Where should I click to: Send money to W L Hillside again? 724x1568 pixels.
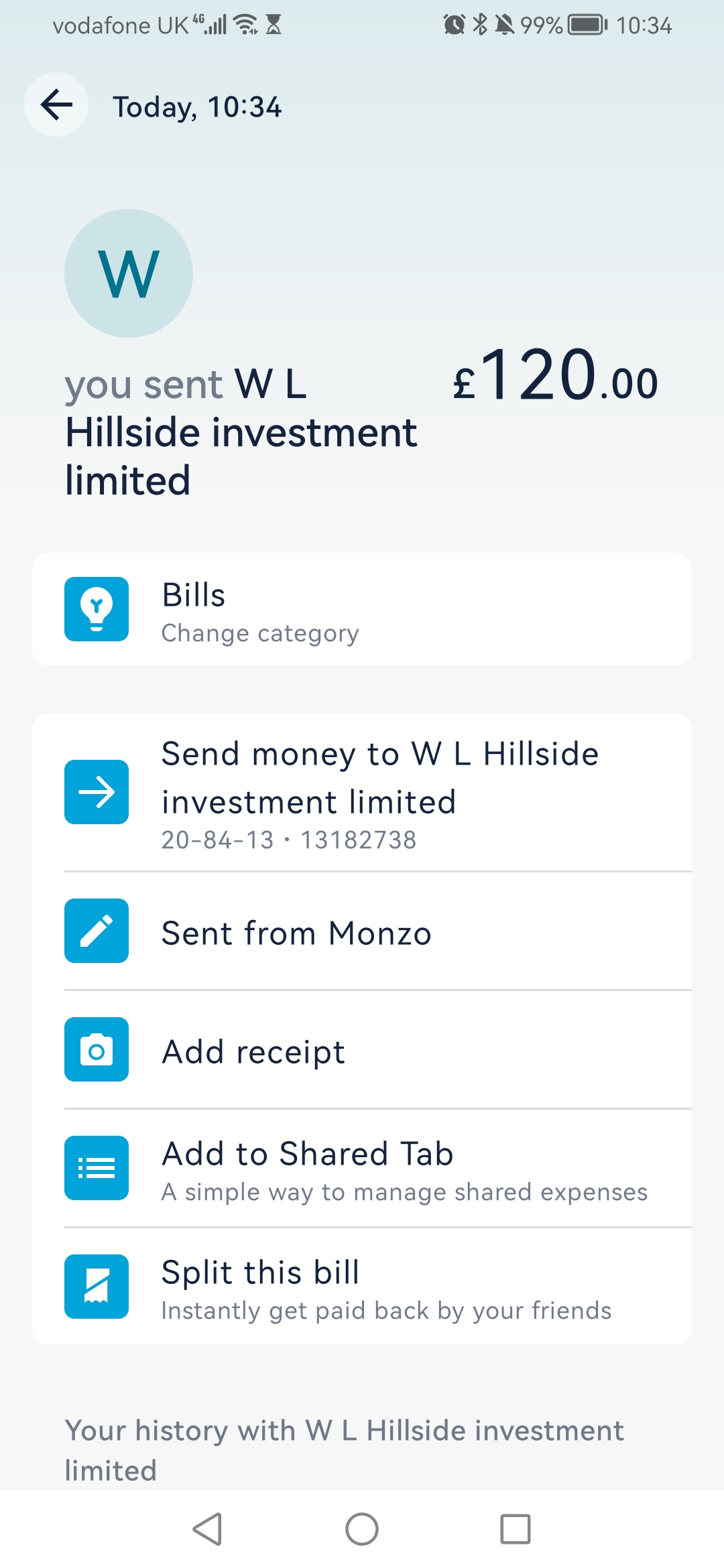click(379, 777)
